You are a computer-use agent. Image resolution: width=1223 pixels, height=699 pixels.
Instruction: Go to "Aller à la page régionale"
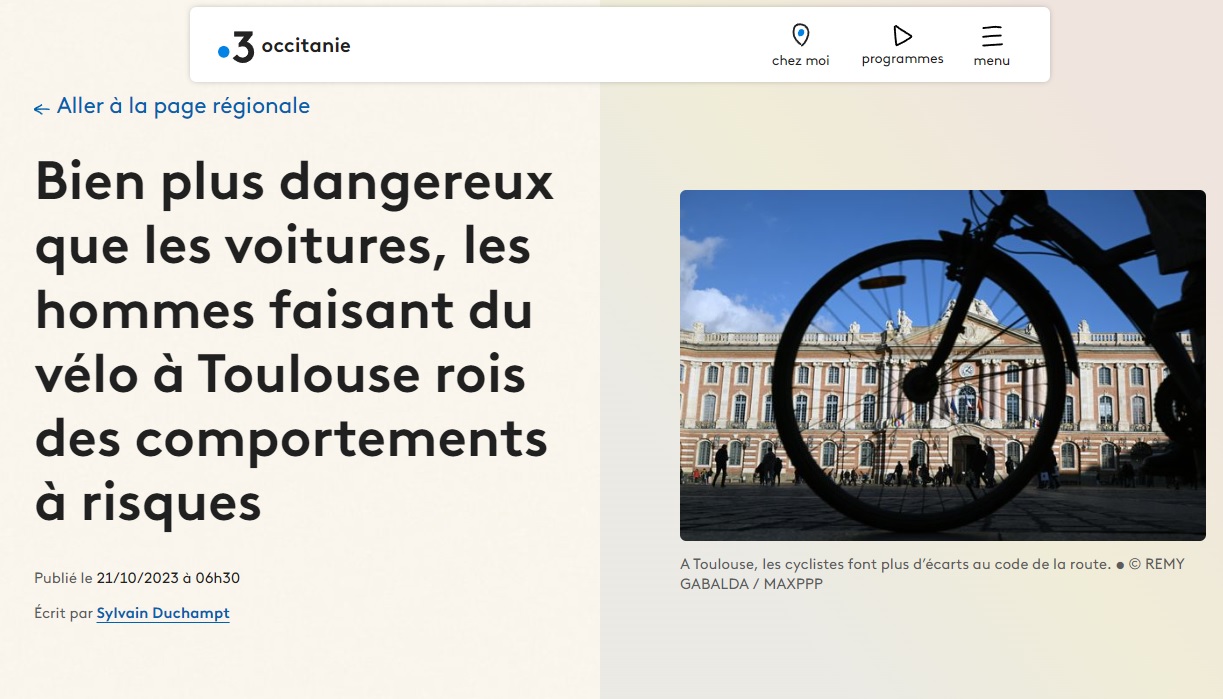[x=183, y=106]
